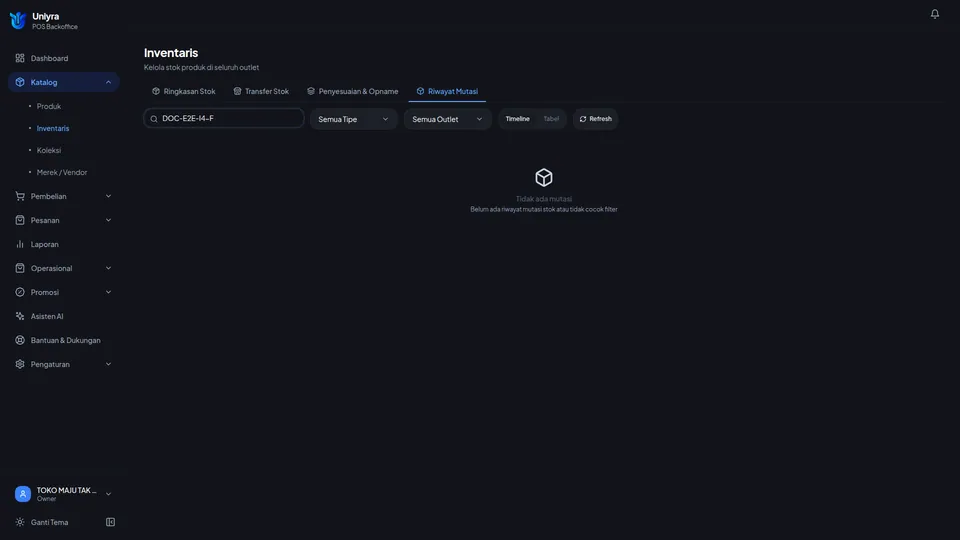
Task: Click the Refresh button
Action: click(x=595, y=119)
